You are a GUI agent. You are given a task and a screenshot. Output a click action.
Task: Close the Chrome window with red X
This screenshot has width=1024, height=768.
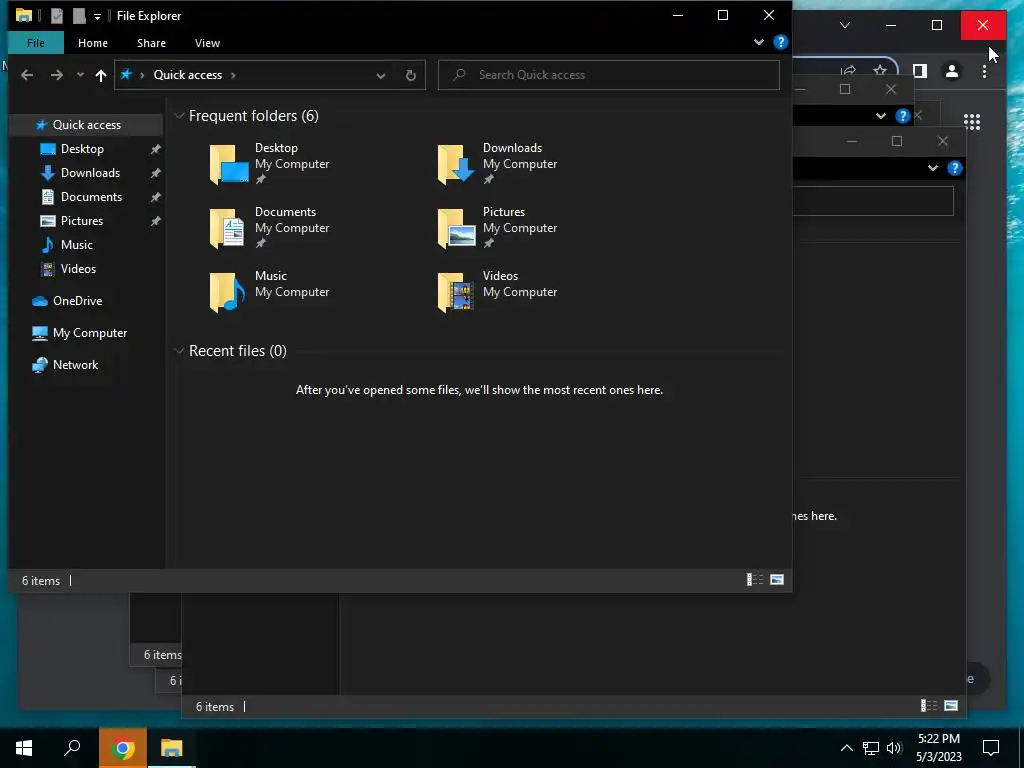[x=983, y=25]
